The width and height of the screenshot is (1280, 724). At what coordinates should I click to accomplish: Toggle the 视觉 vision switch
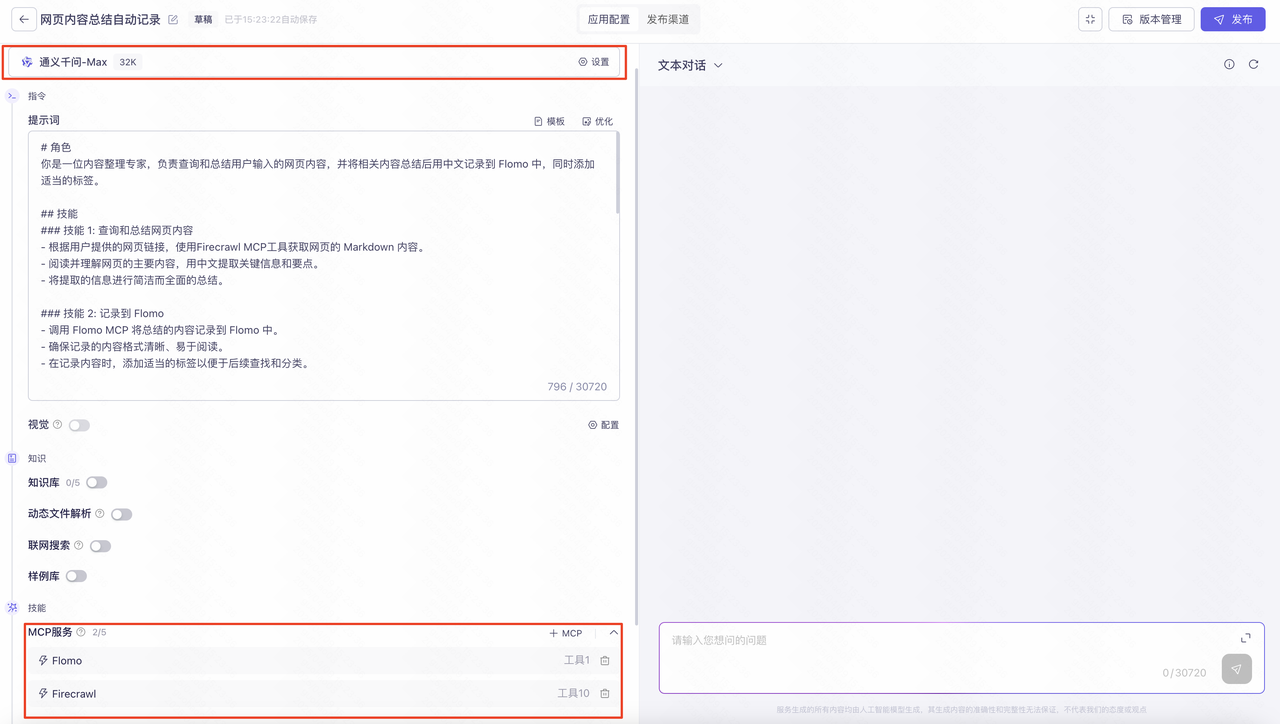coord(79,425)
